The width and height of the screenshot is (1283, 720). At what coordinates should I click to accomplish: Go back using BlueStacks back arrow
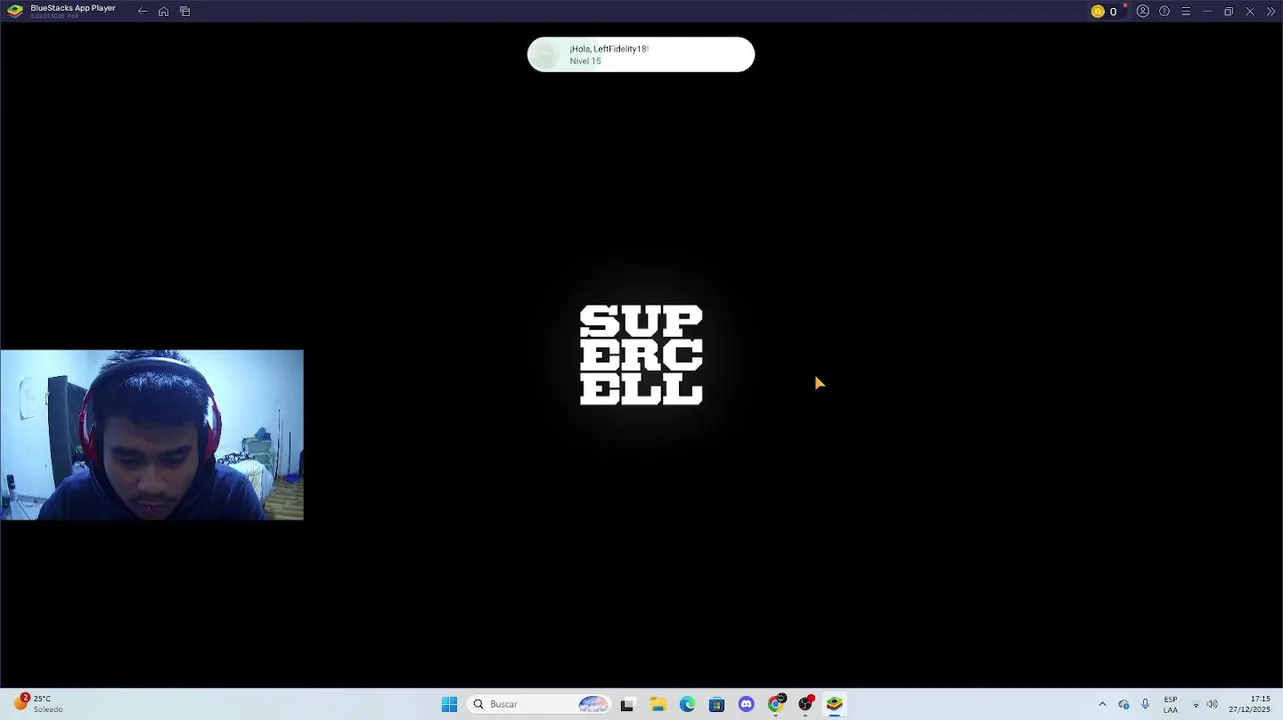point(142,11)
